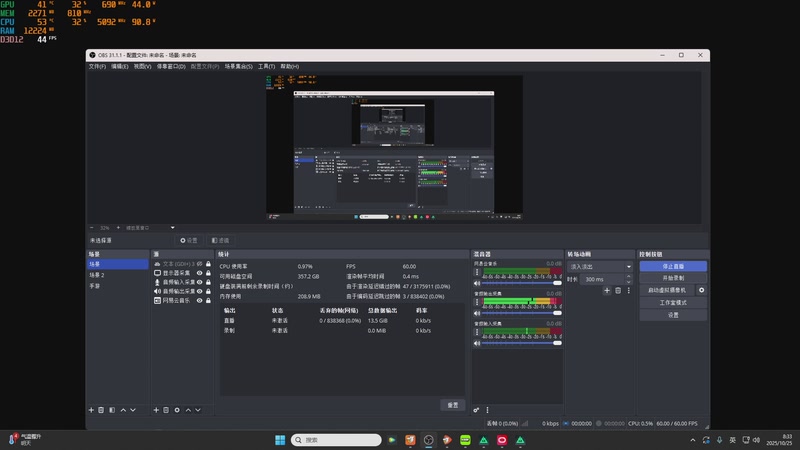
Task: Hide the 音频输出采集 source with eye icon
Action: coord(199,291)
